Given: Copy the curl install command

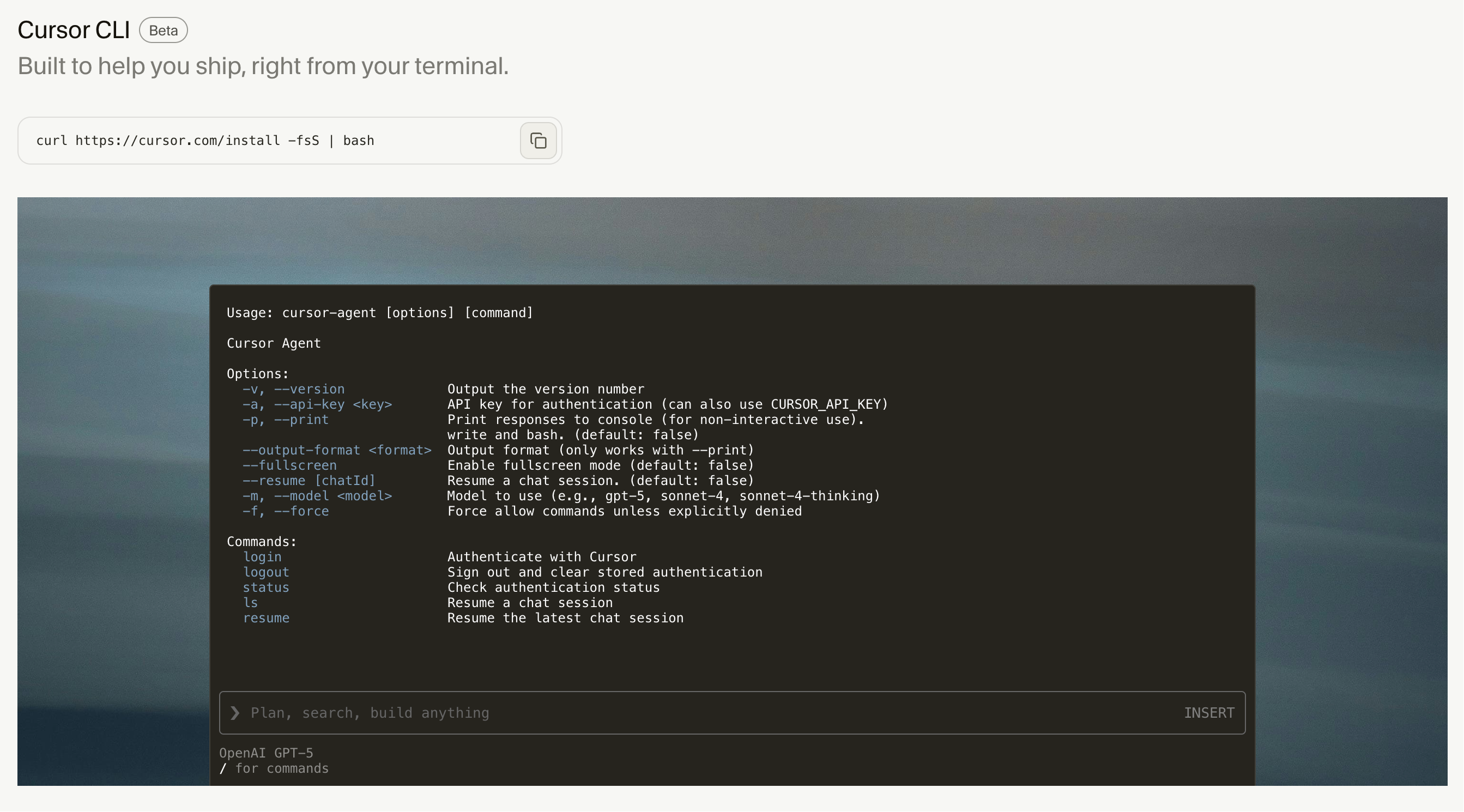Looking at the screenshot, I should [537, 141].
